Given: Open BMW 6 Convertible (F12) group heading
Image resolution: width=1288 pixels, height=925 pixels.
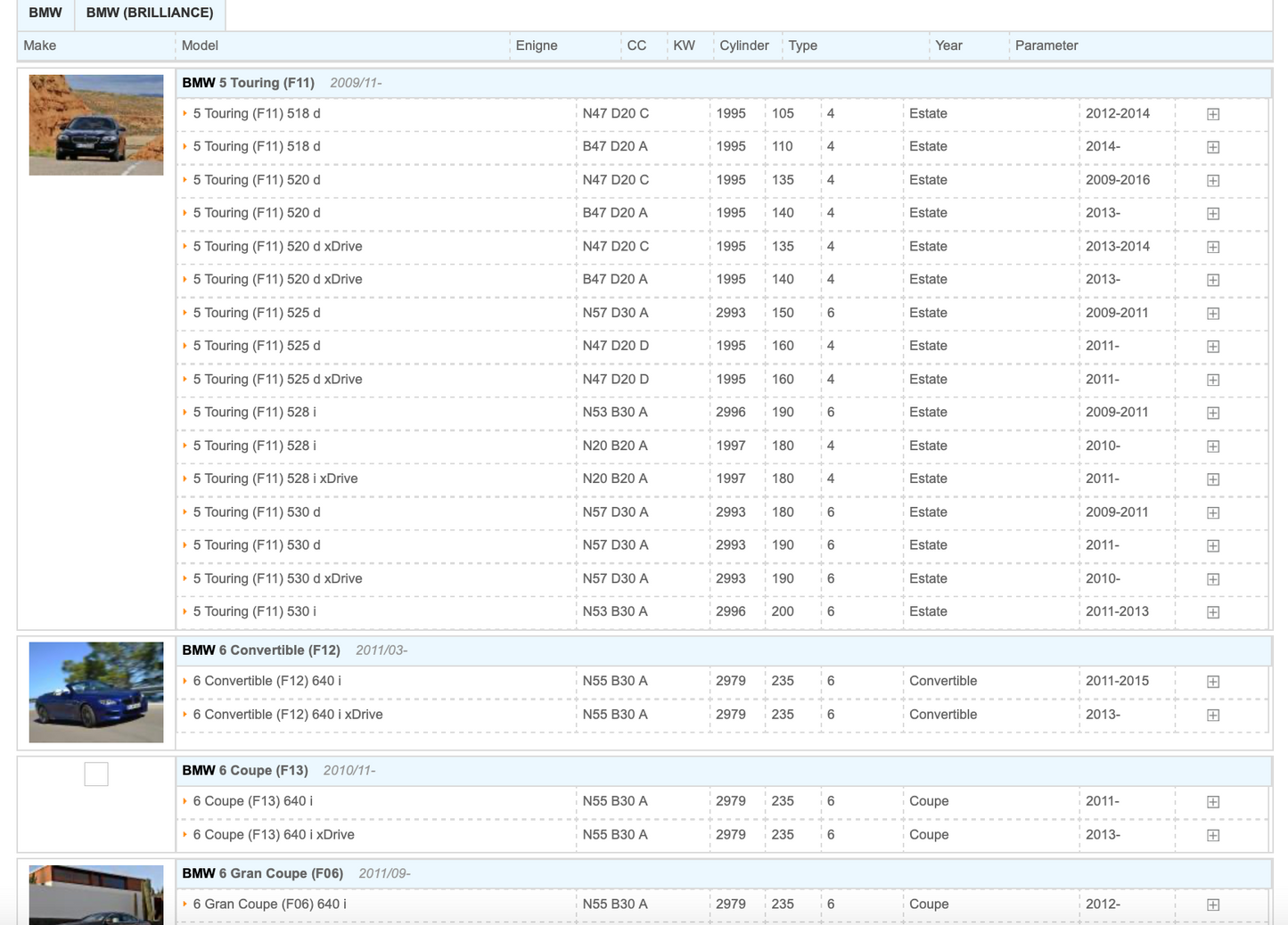Looking at the screenshot, I should click(261, 651).
